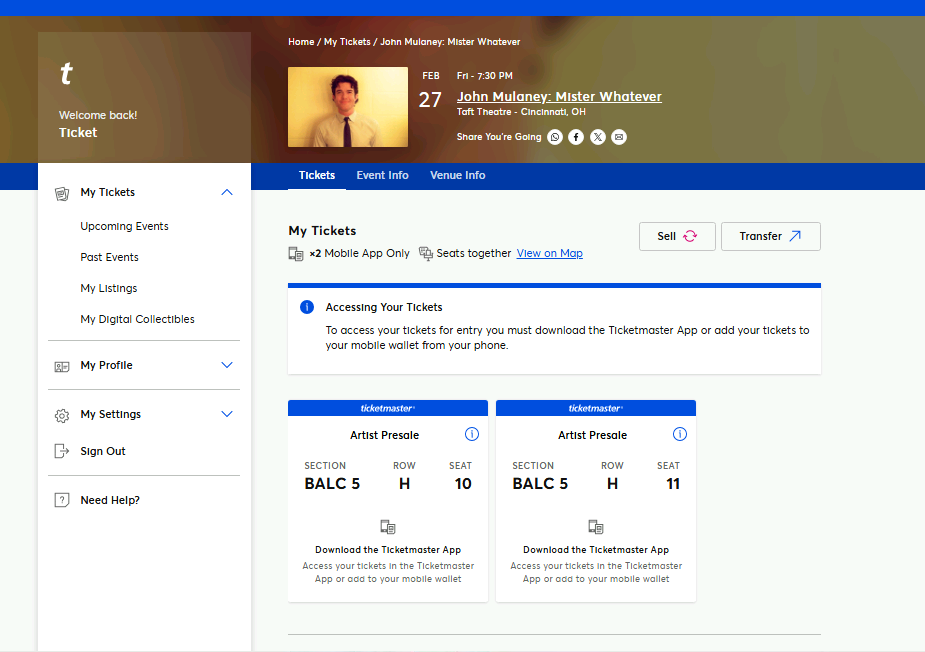Click 'Fri - 7:30 PM' date text
Viewport: 925px width, 652px height.
[x=484, y=76]
